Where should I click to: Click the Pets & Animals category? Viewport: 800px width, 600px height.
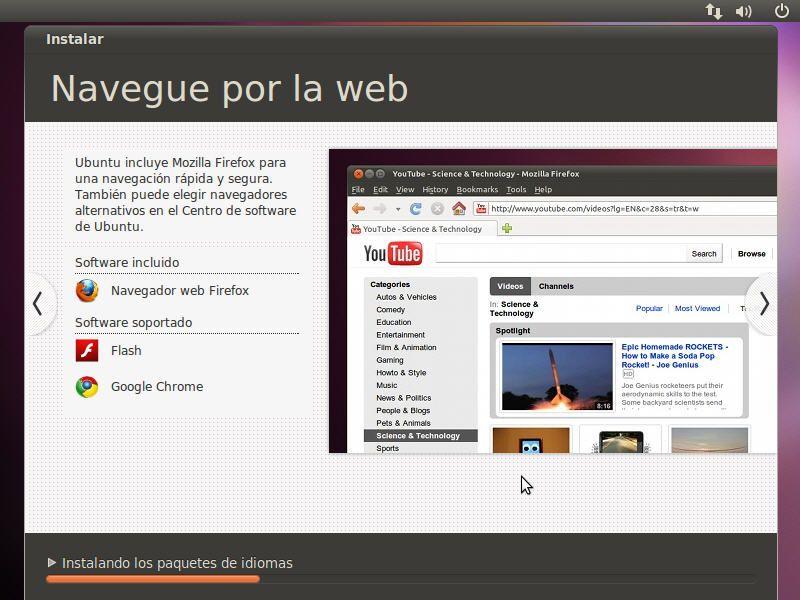pos(403,423)
